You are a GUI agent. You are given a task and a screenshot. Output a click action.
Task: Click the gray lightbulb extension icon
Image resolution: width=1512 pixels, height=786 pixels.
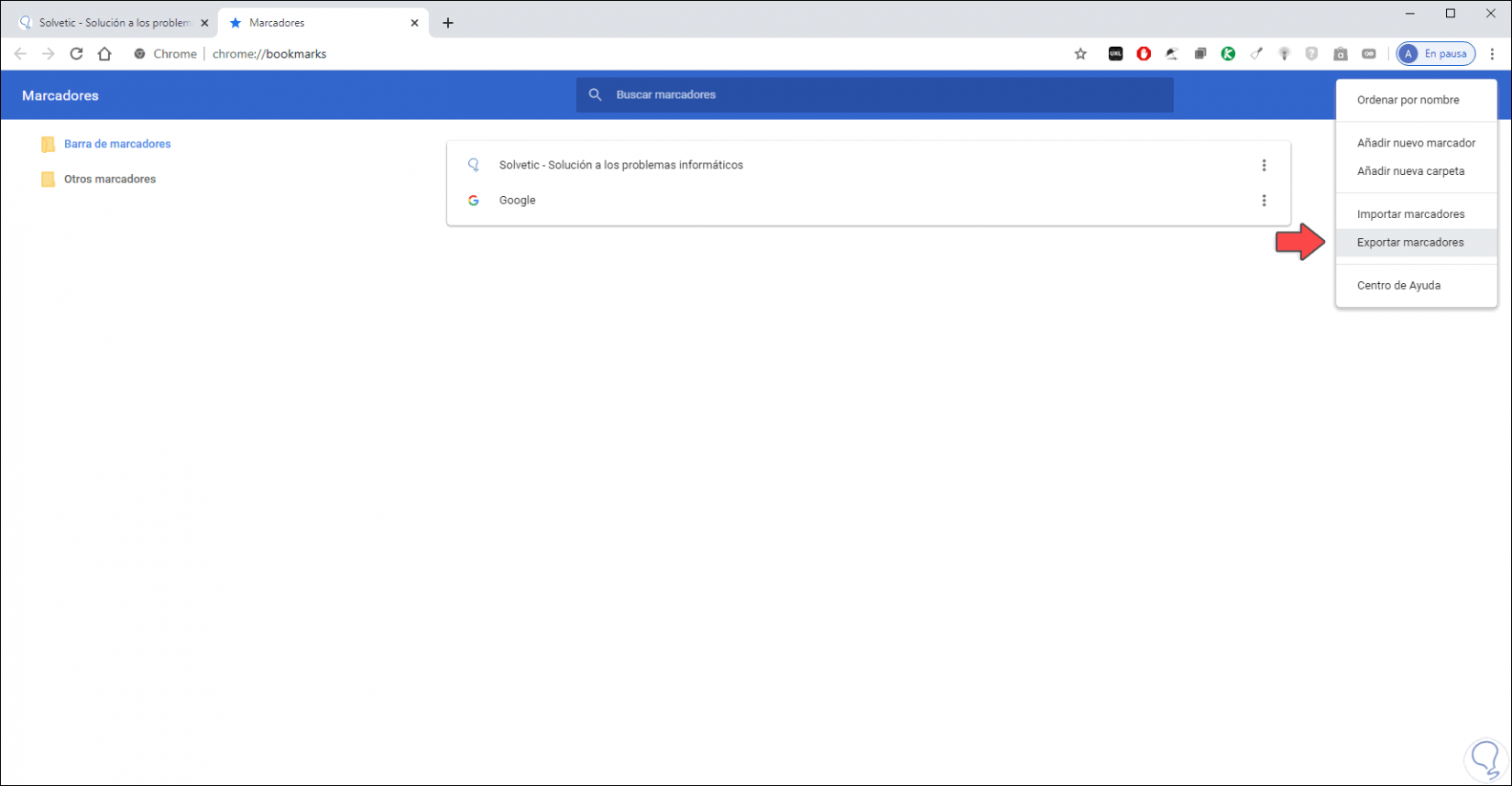click(x=1284, y=54)
